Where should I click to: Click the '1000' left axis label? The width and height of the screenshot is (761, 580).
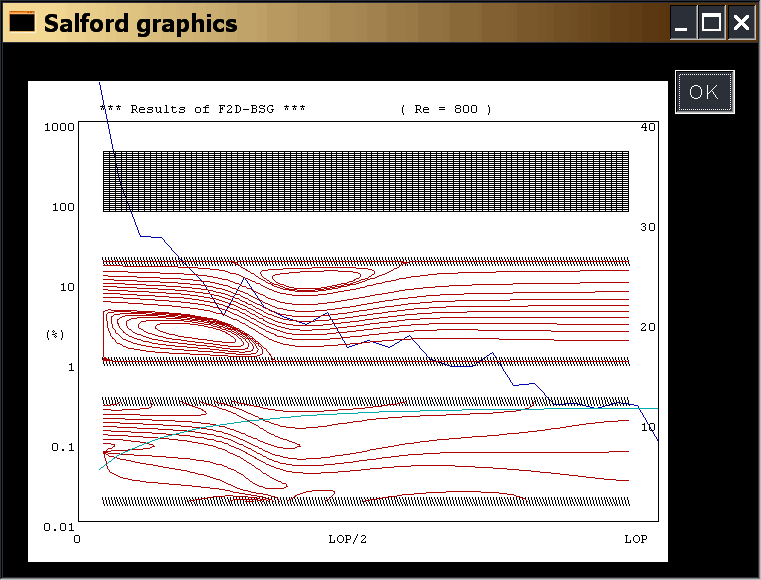pyautogui.click(x=59, y=127)
